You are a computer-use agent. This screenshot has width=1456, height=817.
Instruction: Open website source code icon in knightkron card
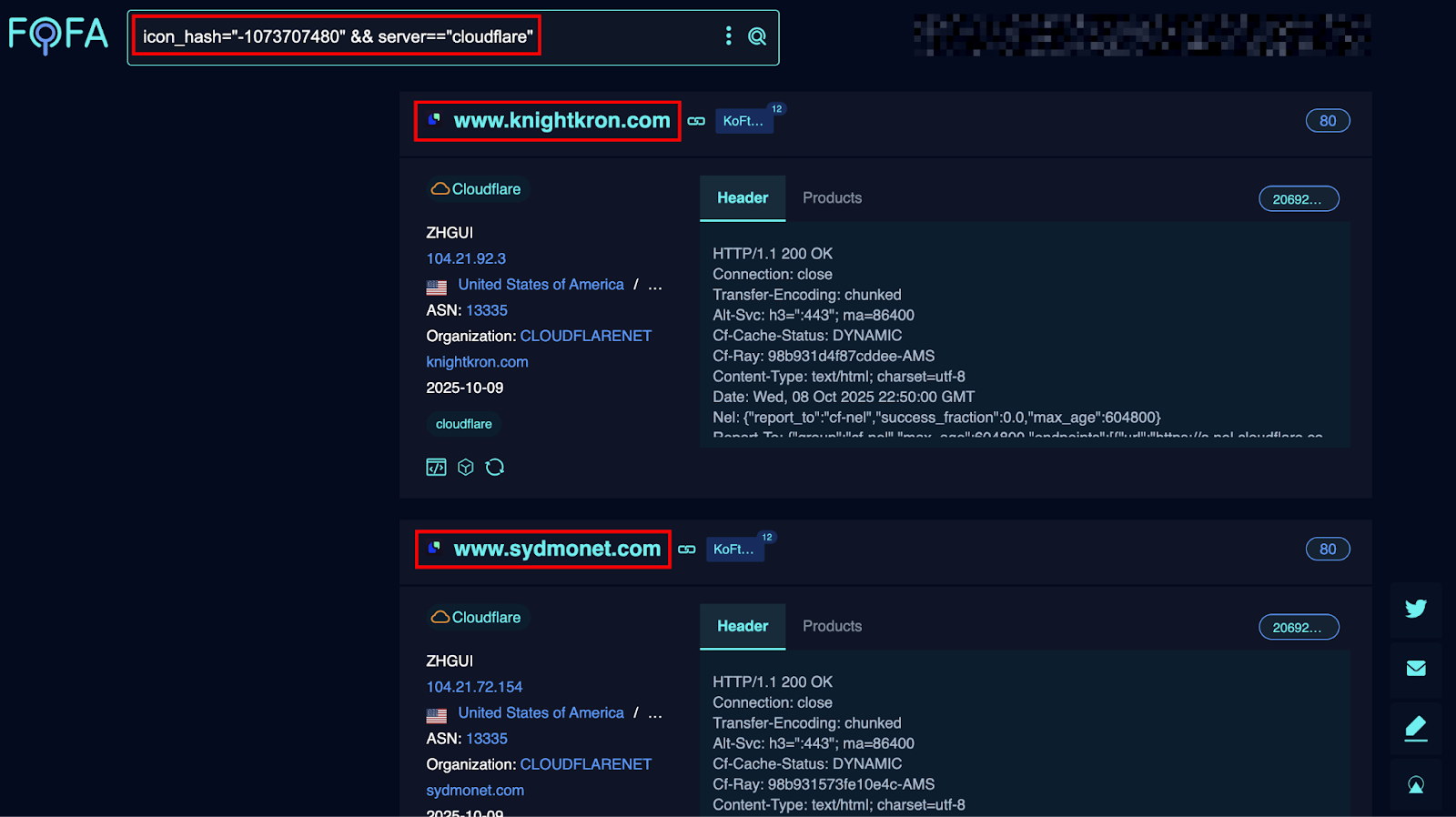click(437, 467)
